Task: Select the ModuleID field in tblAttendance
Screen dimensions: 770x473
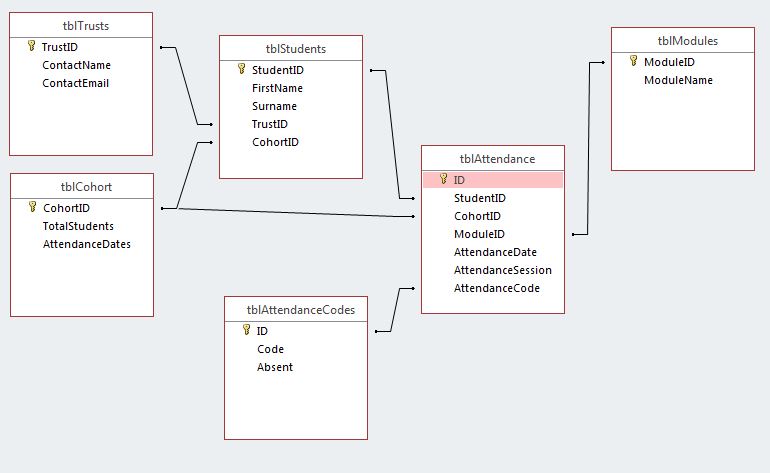Action: pyautogui.click(x=479, y=234)
